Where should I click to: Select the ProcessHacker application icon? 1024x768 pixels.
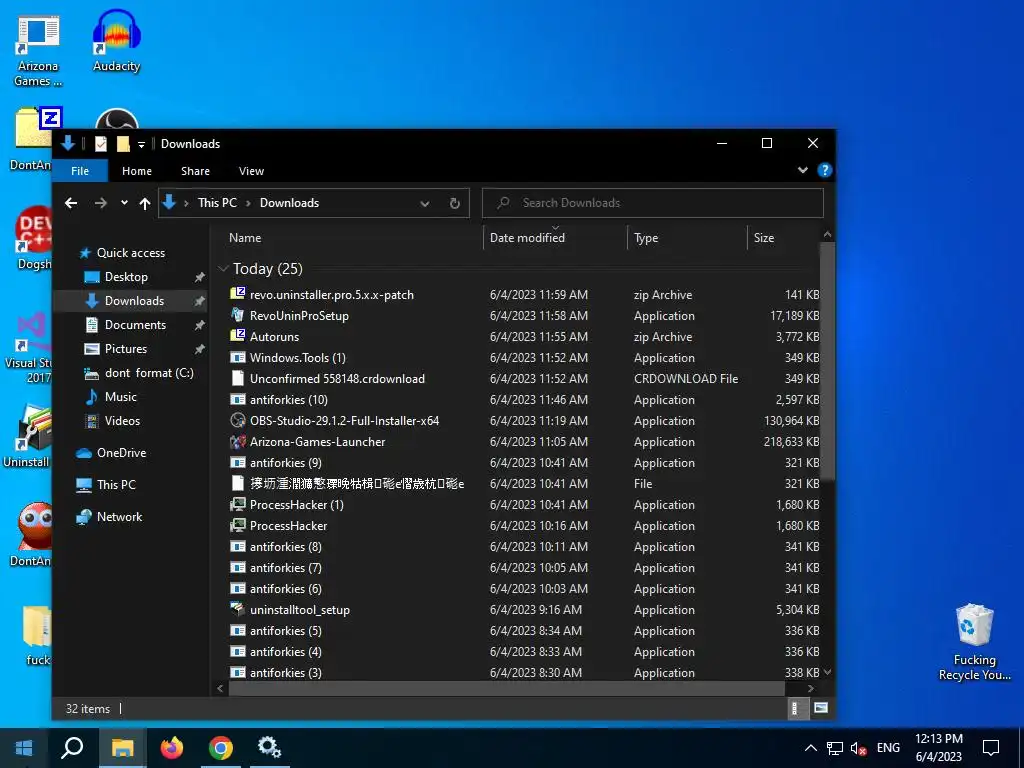tap(238, 526)
